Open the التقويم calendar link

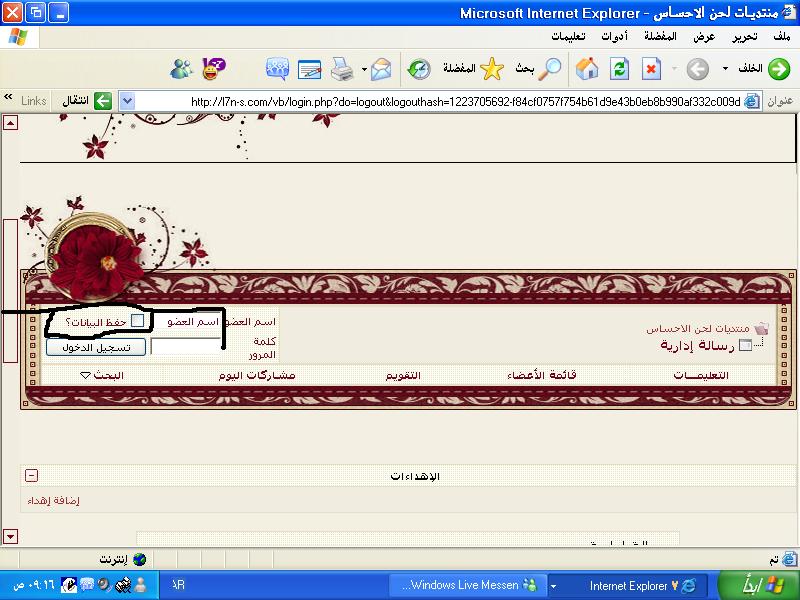403,376
